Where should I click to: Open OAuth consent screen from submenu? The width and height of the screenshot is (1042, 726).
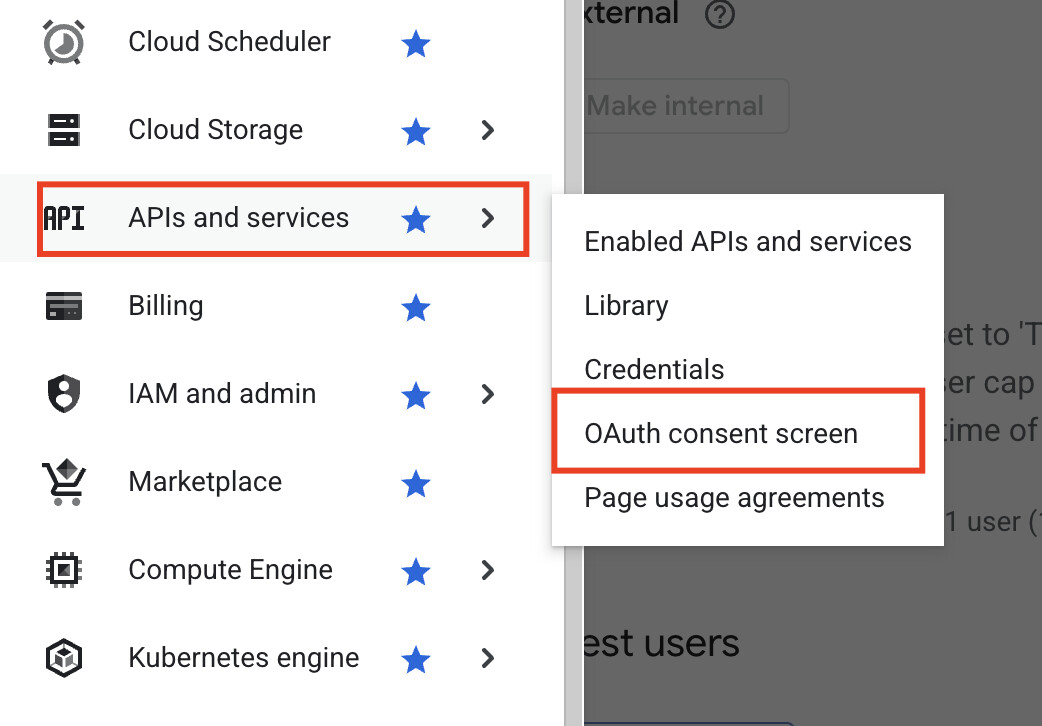pyautogui.click(x=721, y=434)
